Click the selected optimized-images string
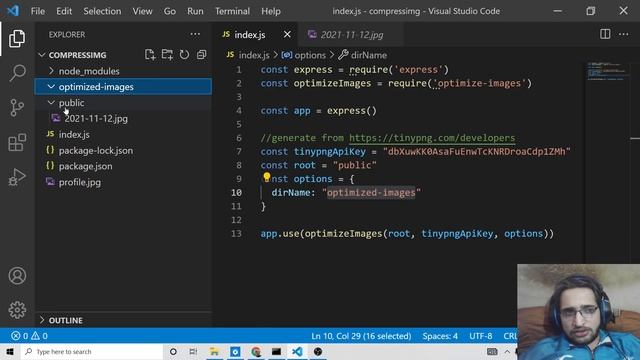Viewport: 640px width, 360px height. point(371,192)
